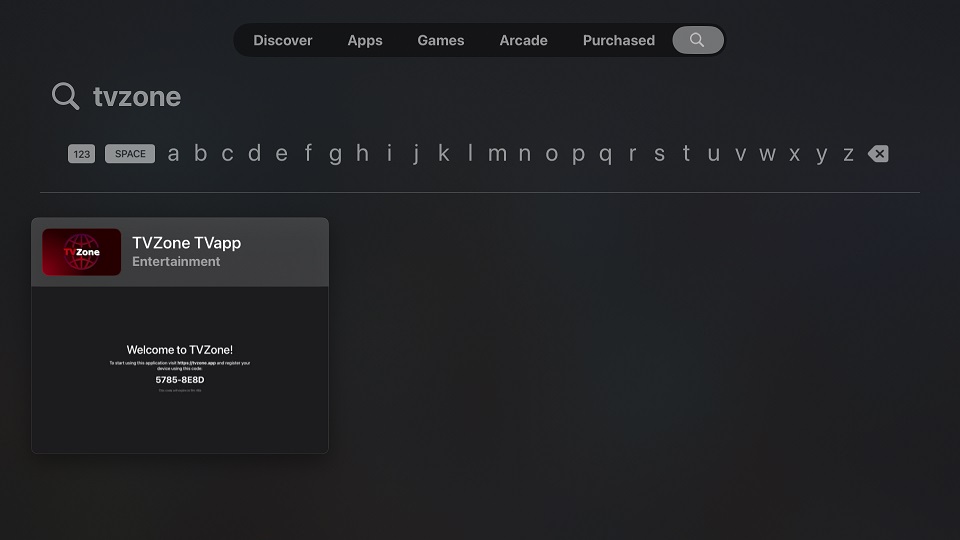This screenshot has height=540, width=960.
Task: Select letter d on keyboard
Action: (254, 153)
